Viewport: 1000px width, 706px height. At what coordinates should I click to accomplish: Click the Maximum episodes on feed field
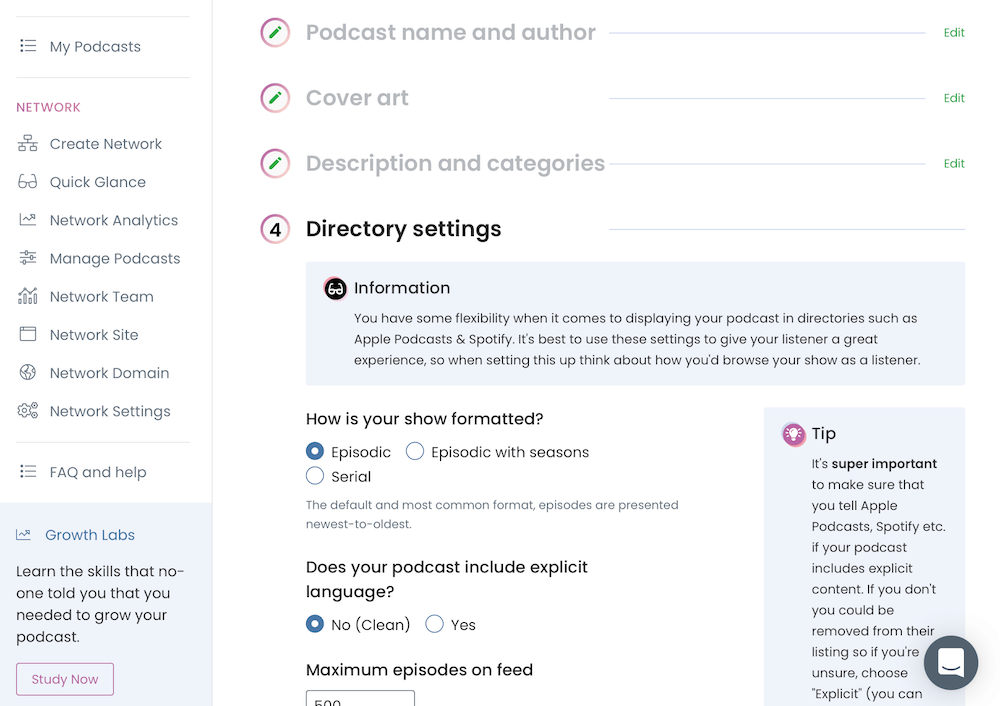[x=360, y=698]
